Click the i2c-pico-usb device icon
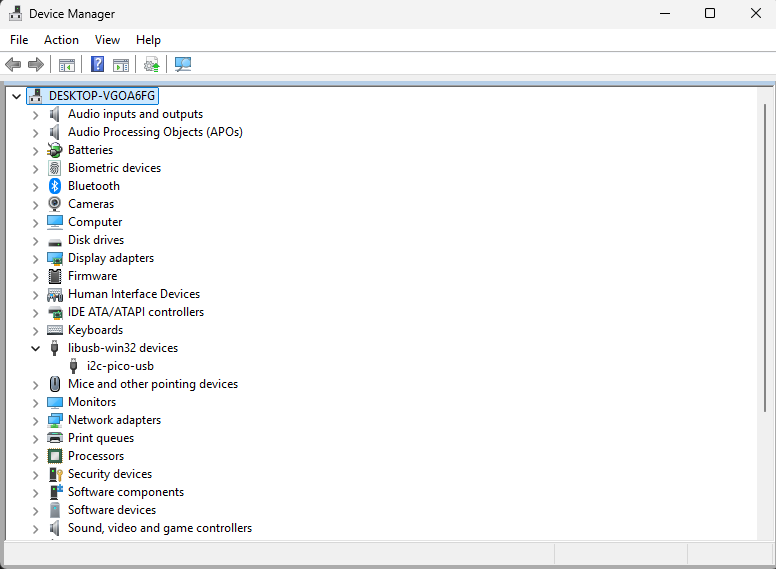Image resolution: width=776 pixels, height=569 pixels. [73, 366]
